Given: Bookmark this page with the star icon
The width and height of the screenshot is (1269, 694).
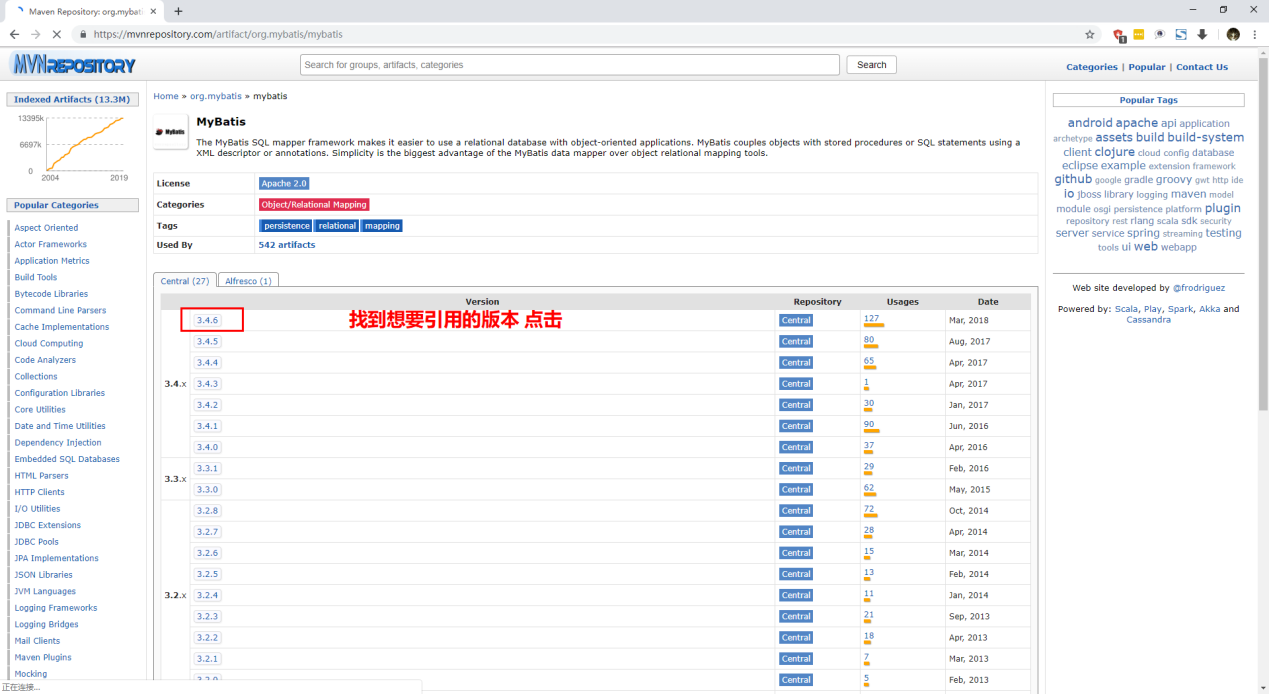Looking at the screenshot, I should [x=1090, y=34].
